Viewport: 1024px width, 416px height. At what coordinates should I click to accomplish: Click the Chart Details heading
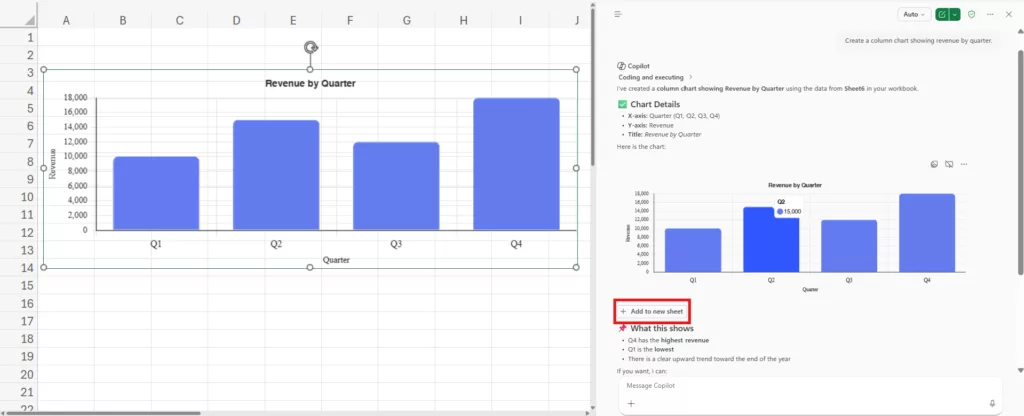click(655, 104)
